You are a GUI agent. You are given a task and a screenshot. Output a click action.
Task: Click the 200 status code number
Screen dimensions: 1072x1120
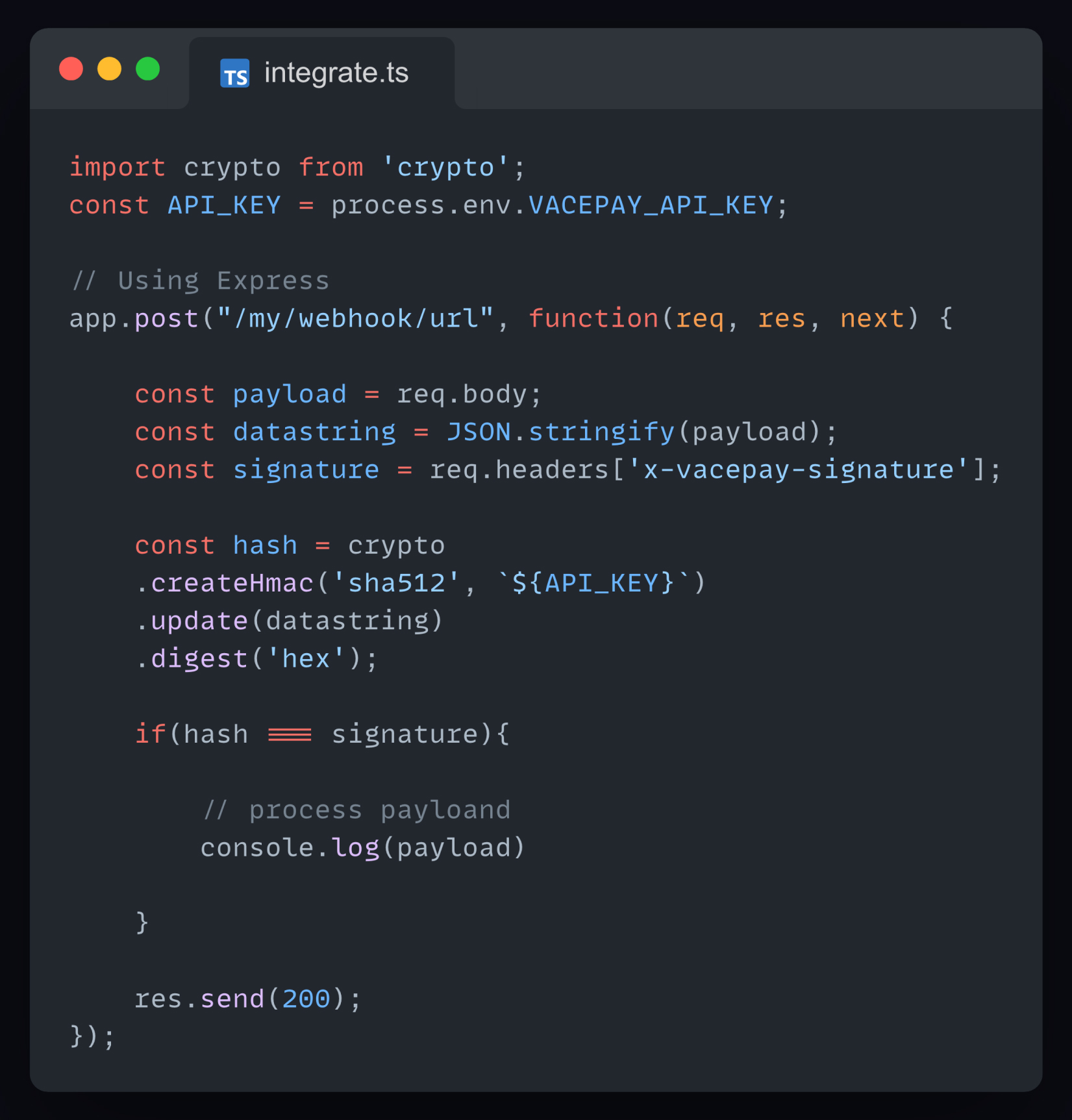[306, 999]
